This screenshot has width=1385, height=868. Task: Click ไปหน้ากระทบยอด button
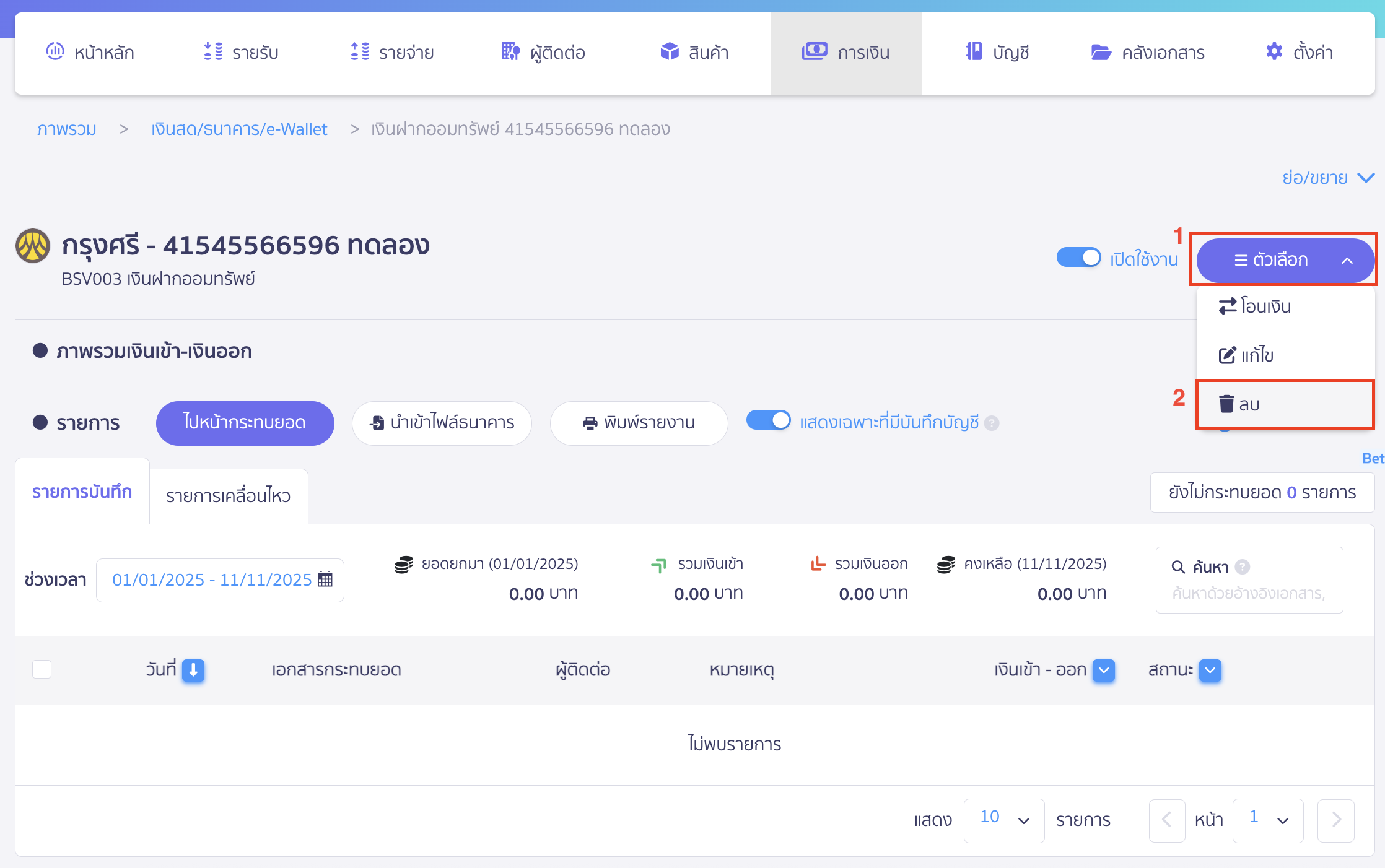pyautogui.click(x=245, y=423)
